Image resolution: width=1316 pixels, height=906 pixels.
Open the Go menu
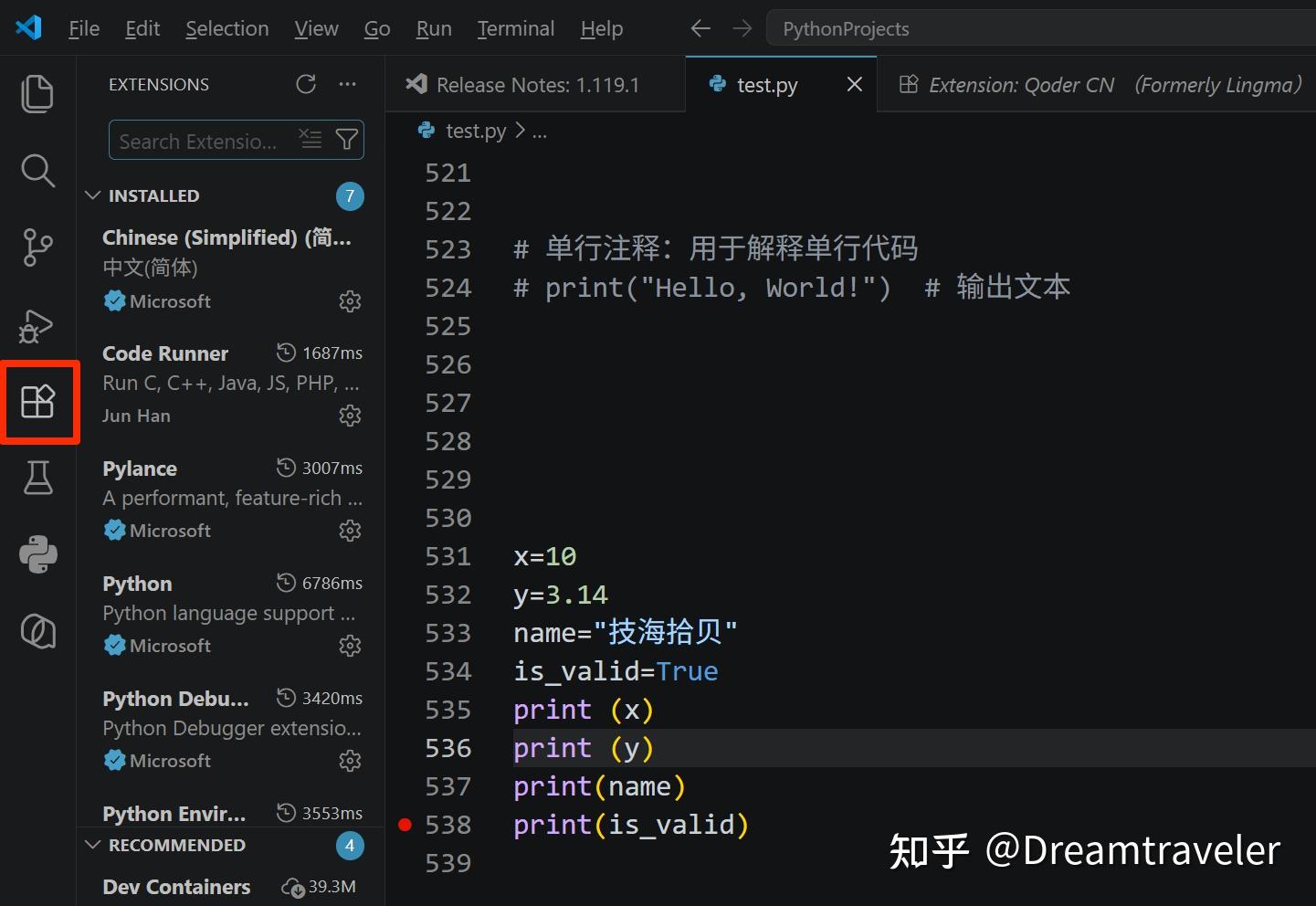tap(377, 28)
